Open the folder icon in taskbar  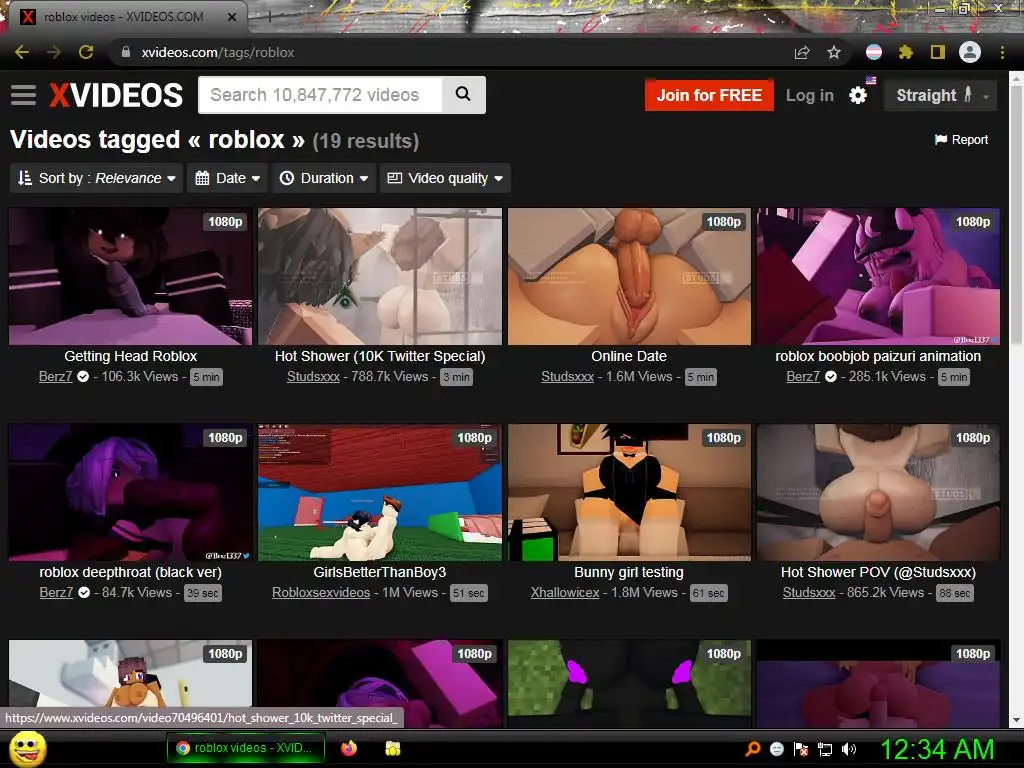pyautogui.click(x=392, y=748)
